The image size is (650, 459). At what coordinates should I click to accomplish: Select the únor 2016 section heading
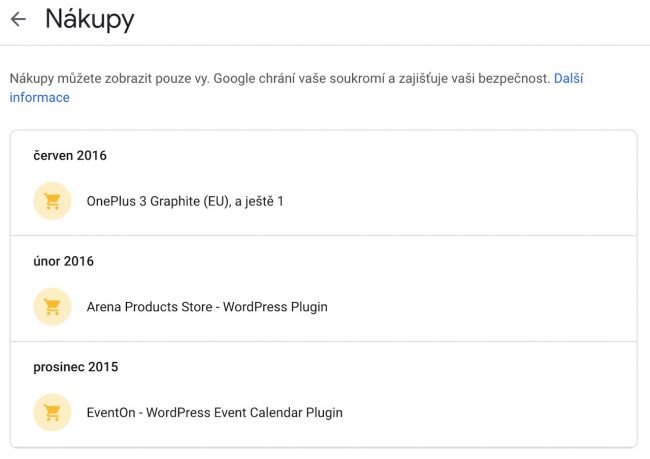click(64, 261)
